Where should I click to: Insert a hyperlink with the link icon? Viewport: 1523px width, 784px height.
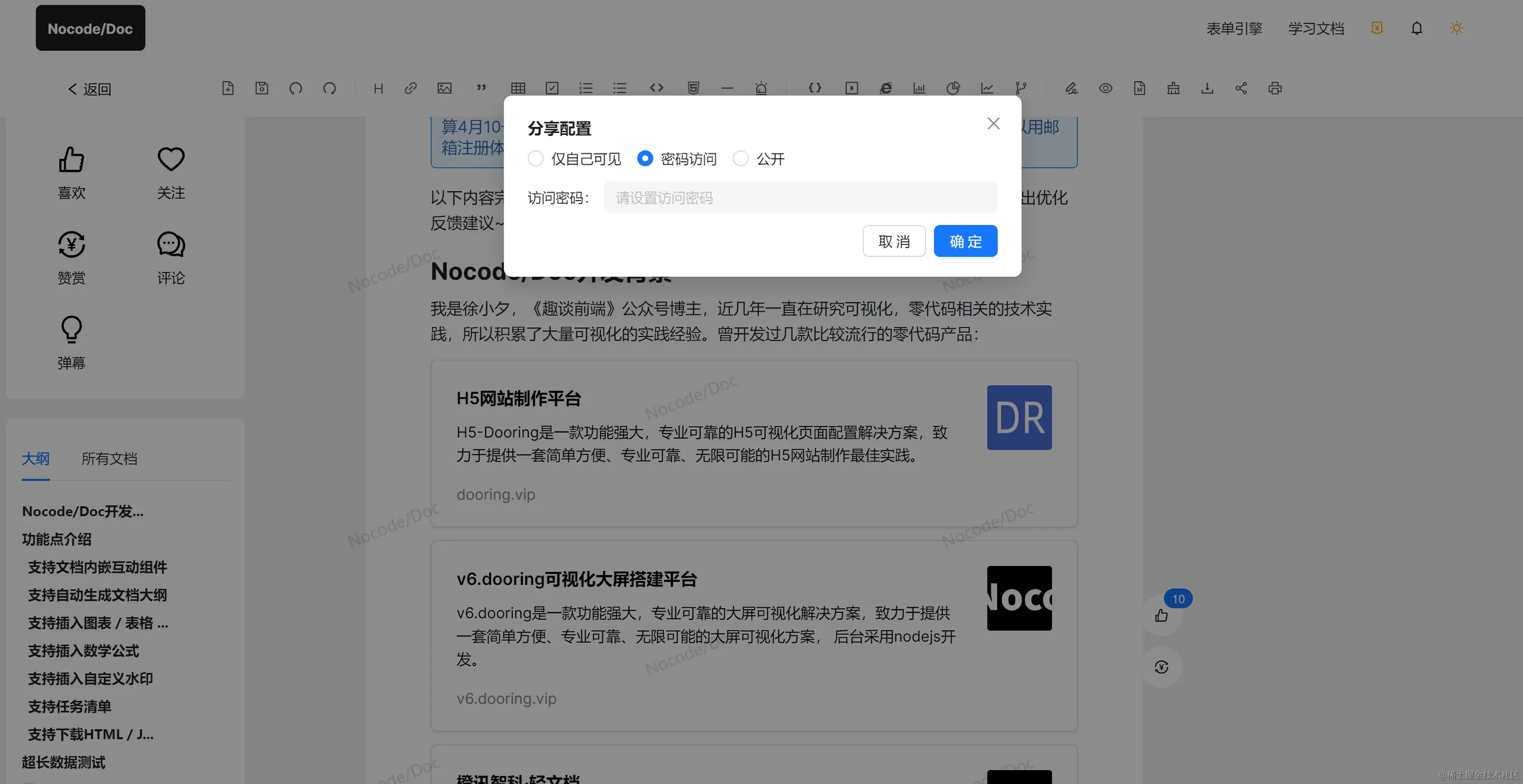click(x=411, y=88)
